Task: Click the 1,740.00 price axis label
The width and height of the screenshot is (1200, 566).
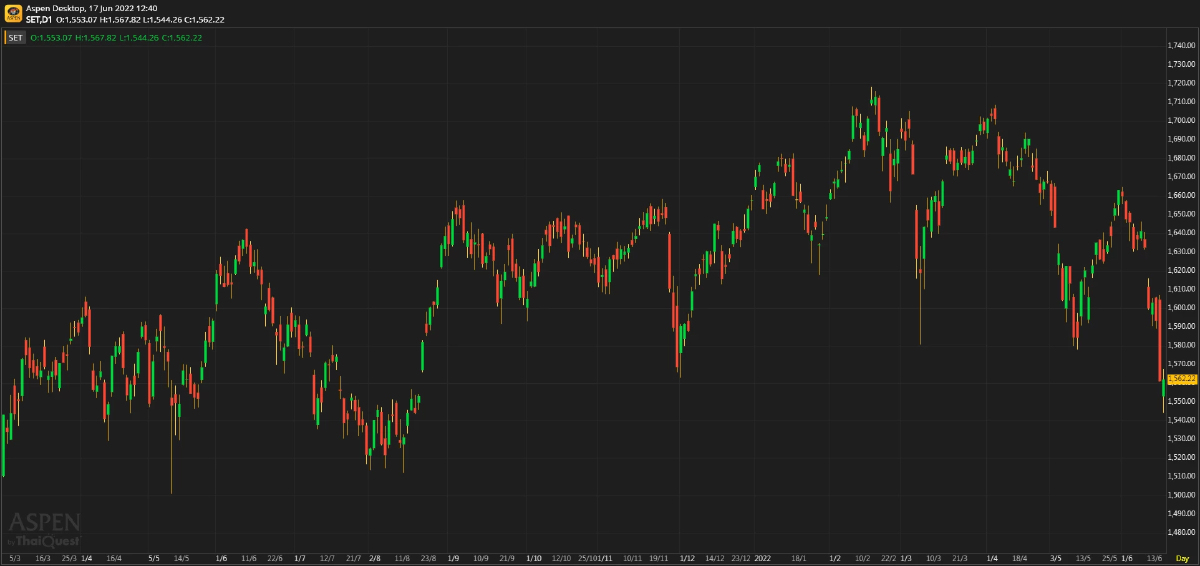Action: (1183, 45)
